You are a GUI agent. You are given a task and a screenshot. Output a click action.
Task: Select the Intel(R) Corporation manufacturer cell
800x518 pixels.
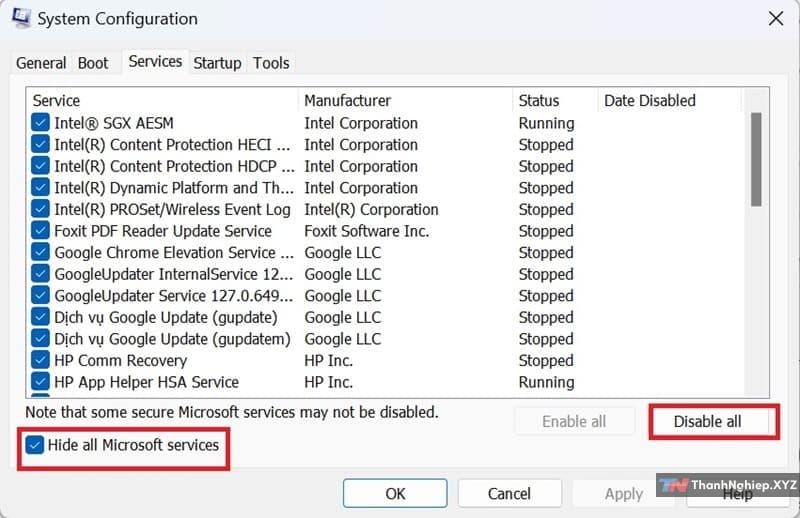[x=371, y=209]
